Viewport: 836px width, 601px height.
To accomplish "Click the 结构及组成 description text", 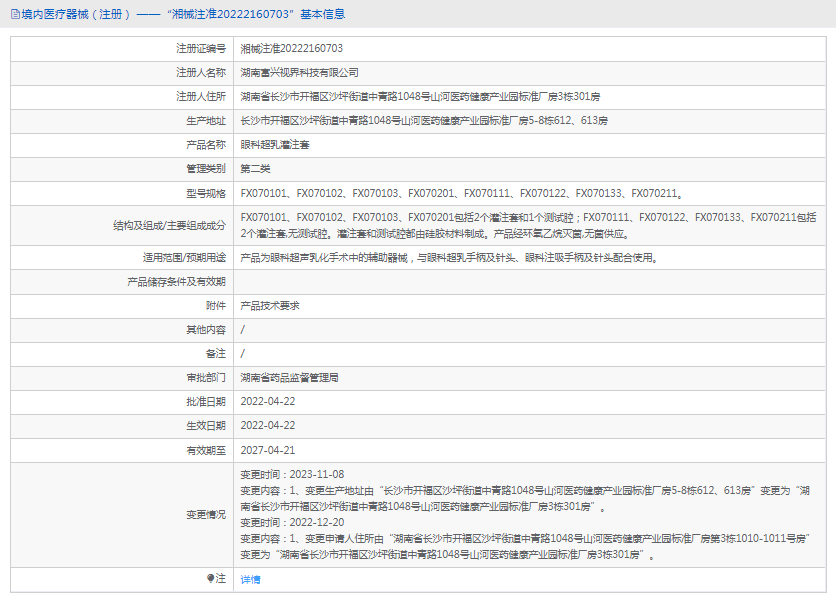I will (x=528, y=225).
